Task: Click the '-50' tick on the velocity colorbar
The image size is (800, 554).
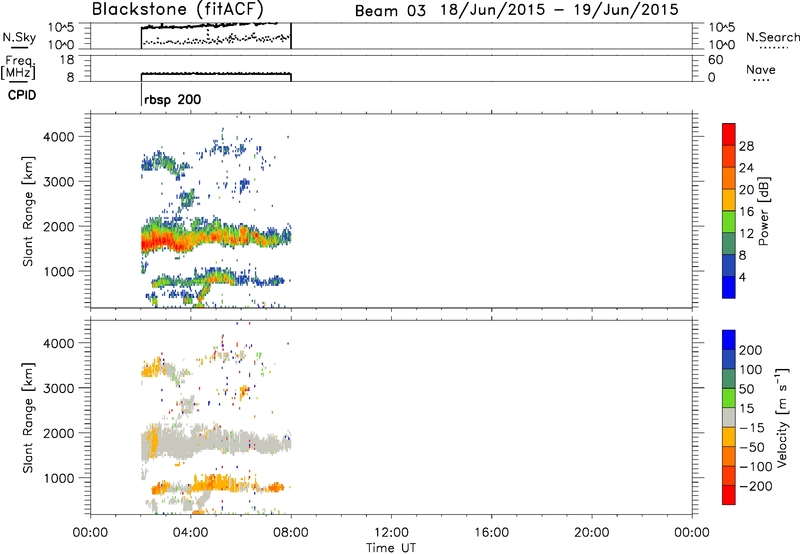Action: [x=752, y=447]
